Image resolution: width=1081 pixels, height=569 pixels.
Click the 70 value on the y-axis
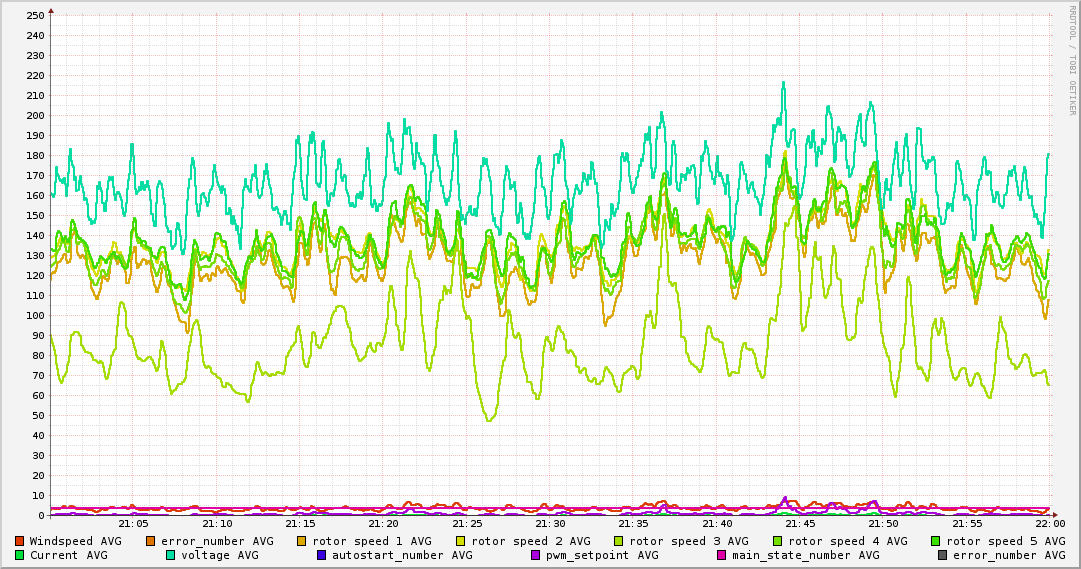pyautogui.click(x=38, y=376)
